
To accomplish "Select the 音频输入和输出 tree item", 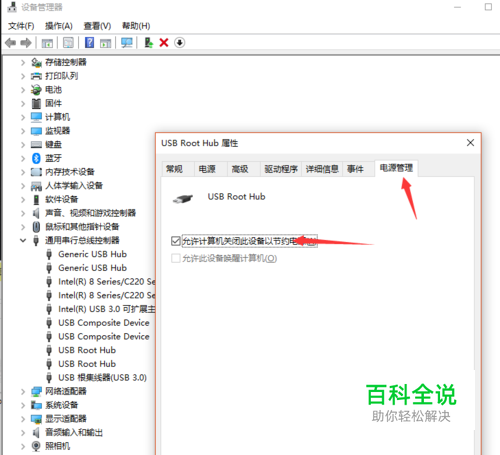I will coord(74,432).
